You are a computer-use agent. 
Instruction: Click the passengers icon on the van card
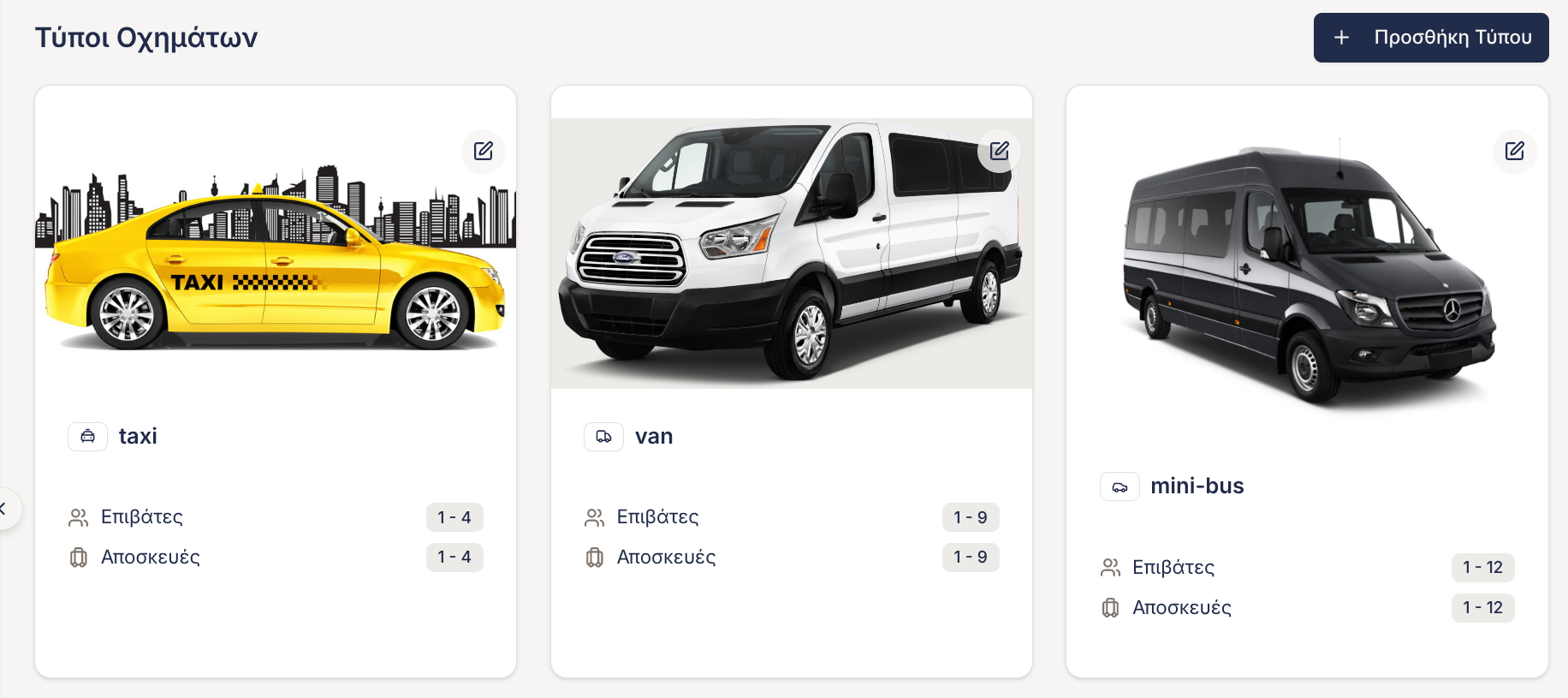click(x=595, y=517)
